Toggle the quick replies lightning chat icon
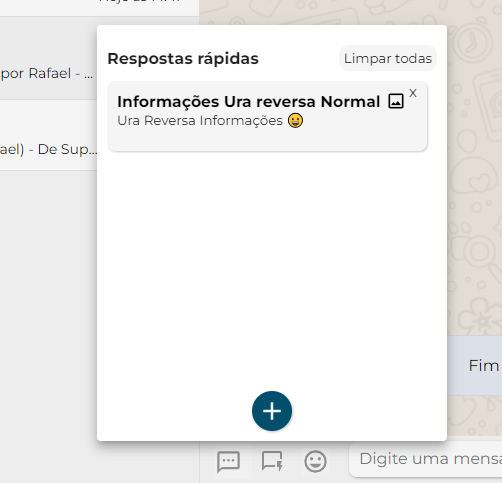 [x=272, y=461]
